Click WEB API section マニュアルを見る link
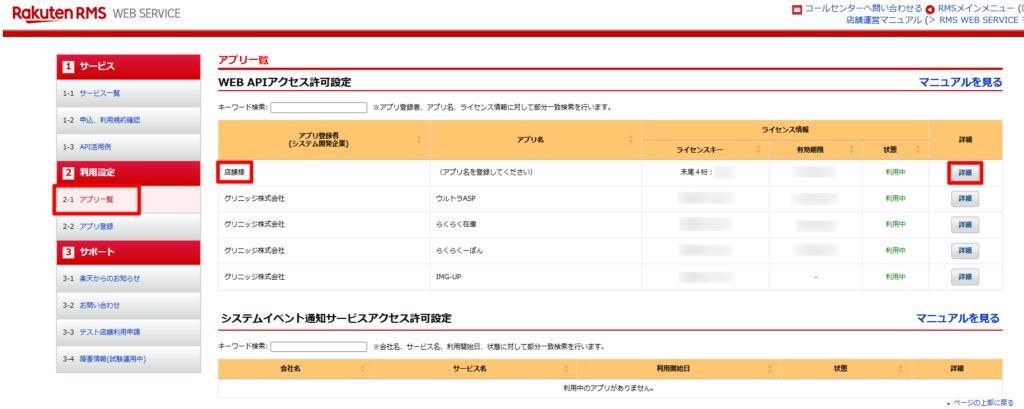The width and height of the screenshot is (1024, 409). 960,82
